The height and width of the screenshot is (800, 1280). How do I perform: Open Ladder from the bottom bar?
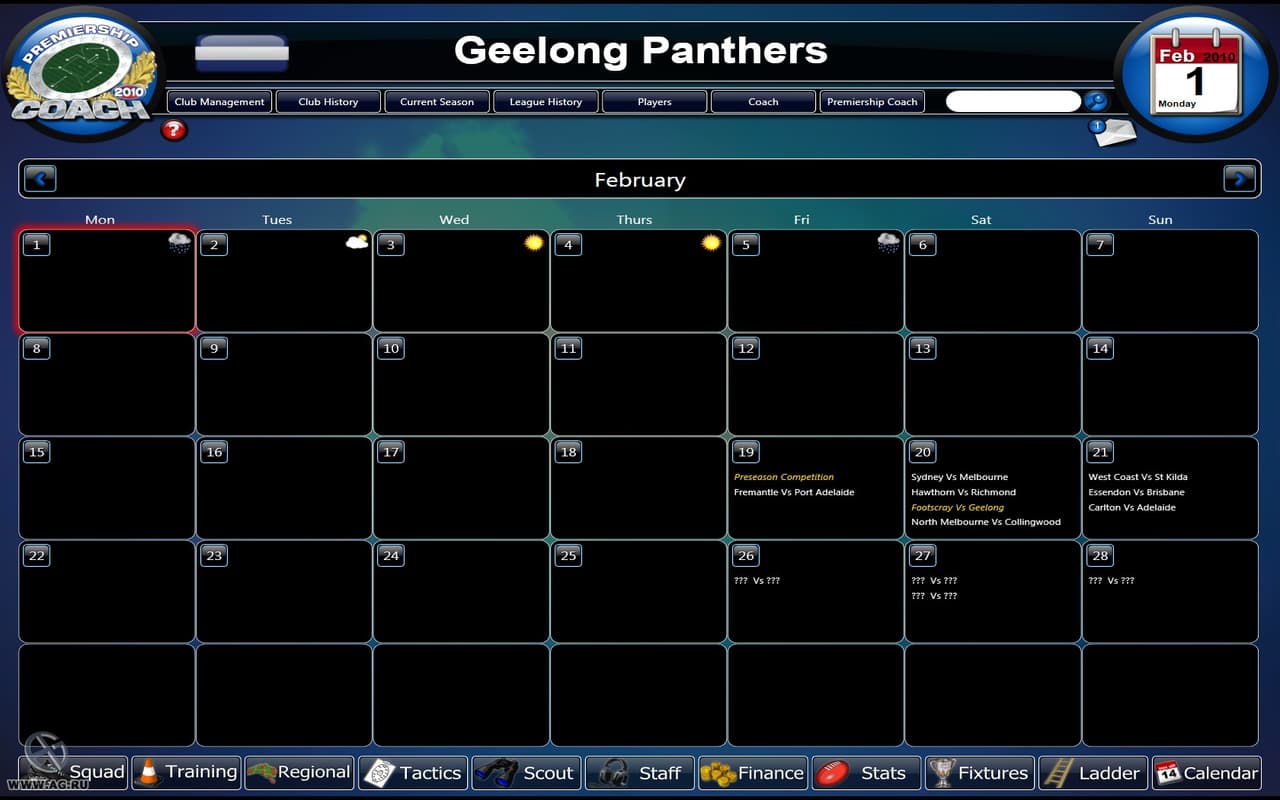point(1093,772)
